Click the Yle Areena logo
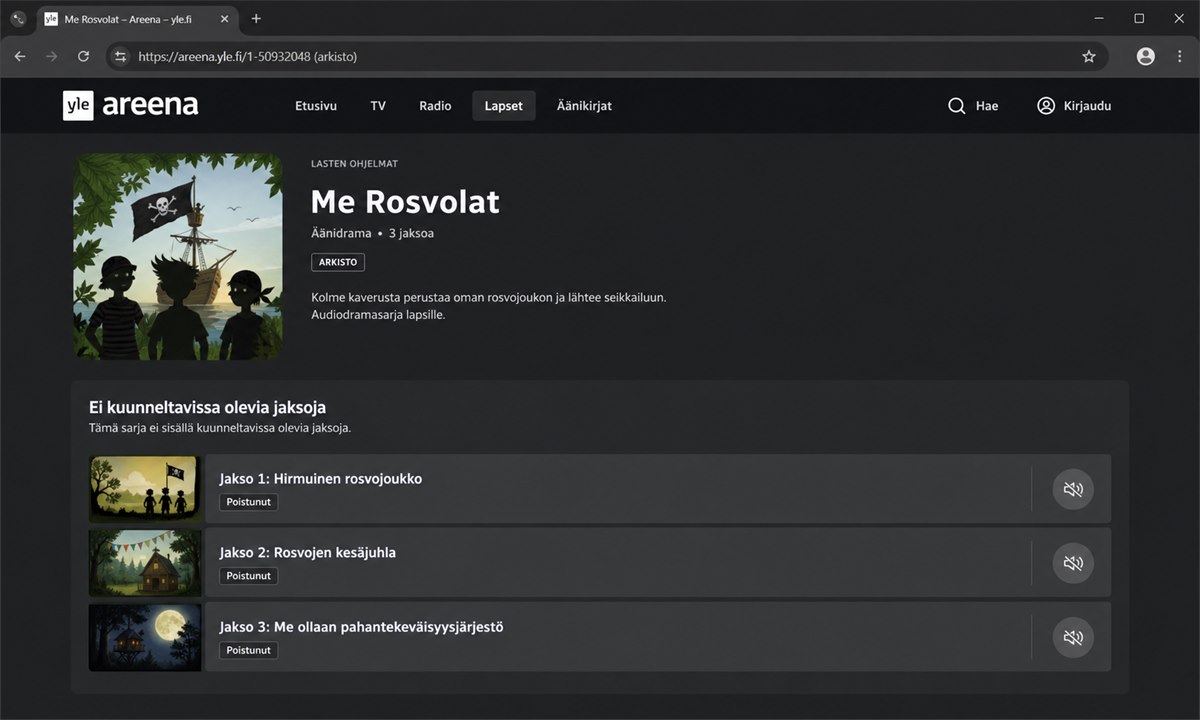 pos(131,105)
